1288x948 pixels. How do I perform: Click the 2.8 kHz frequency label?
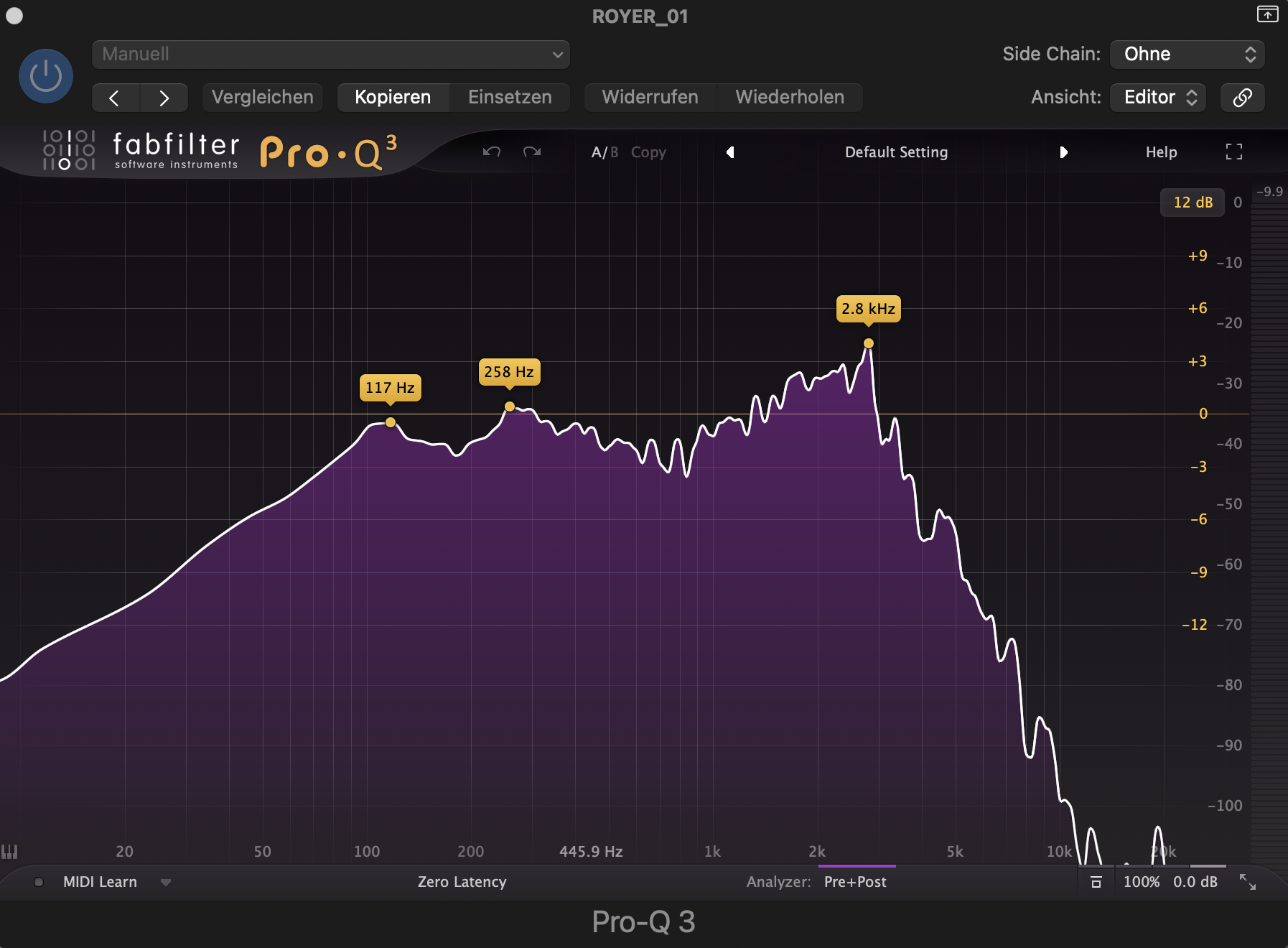click(x=869, y=309)
